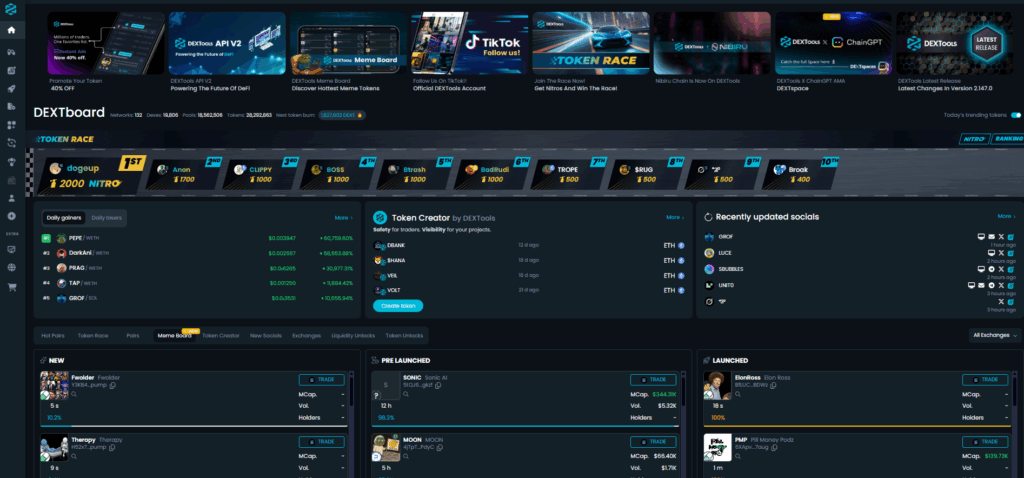Select the Token Unlocks tab
The image size is (1024, 478).
tap(404, 336)
